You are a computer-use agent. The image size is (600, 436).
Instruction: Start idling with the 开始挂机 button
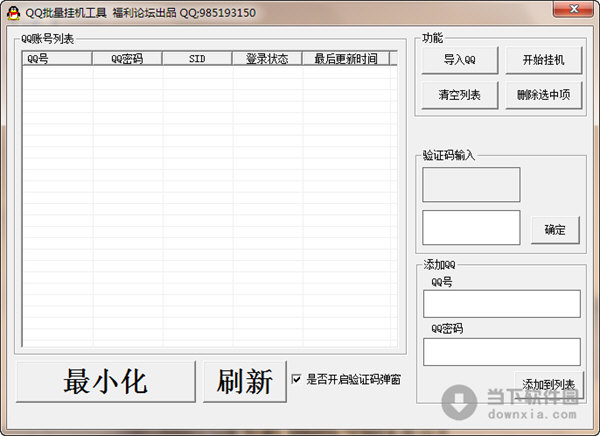pos(543,60)
